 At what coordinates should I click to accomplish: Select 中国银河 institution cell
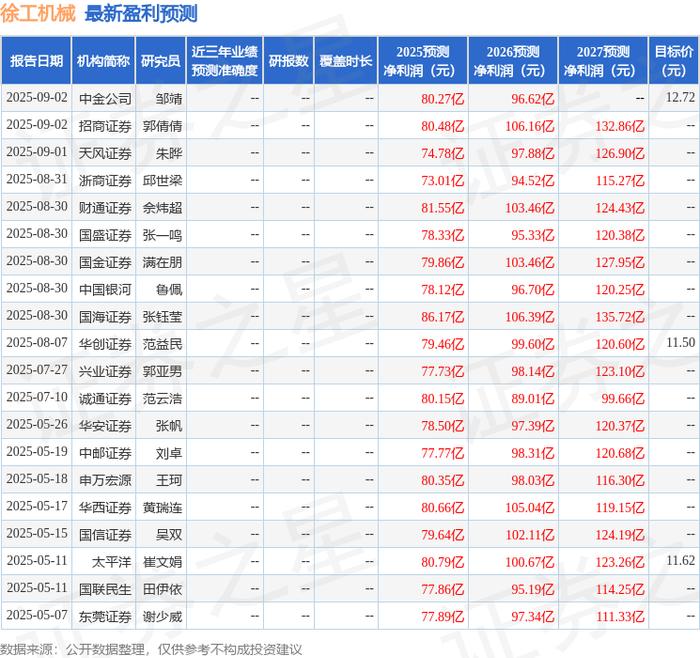[x=105, y=290]
